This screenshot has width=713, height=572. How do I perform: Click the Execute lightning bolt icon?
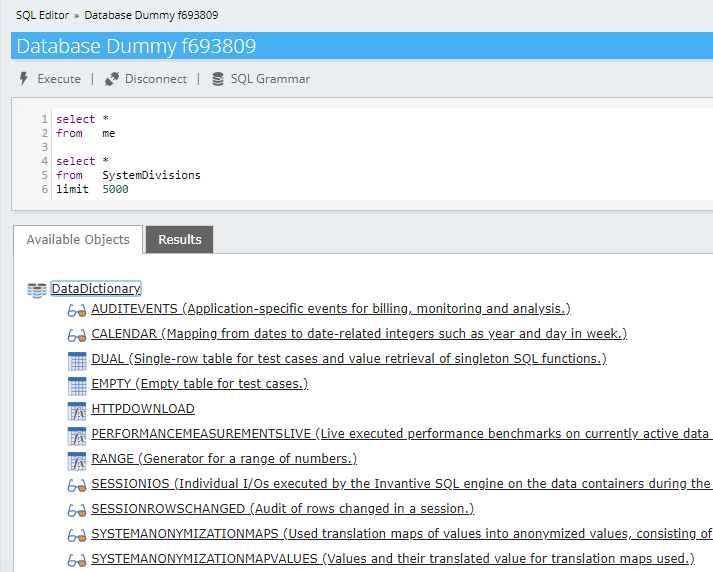pos(24,79)
